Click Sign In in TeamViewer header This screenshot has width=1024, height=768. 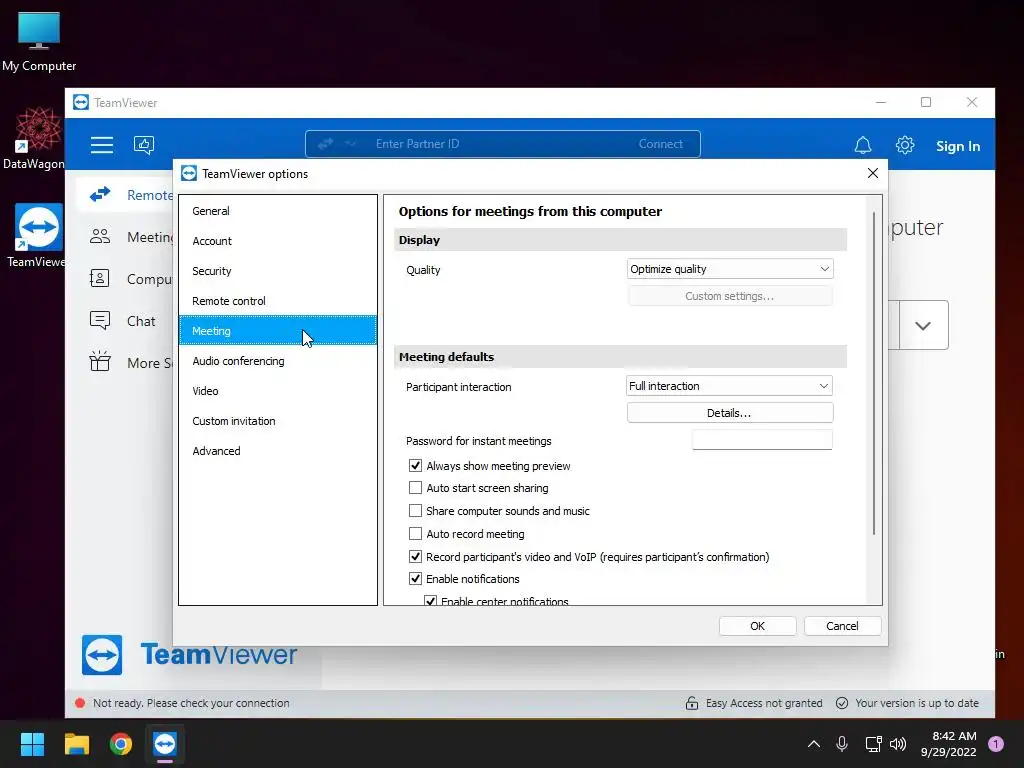pos(958,146)
